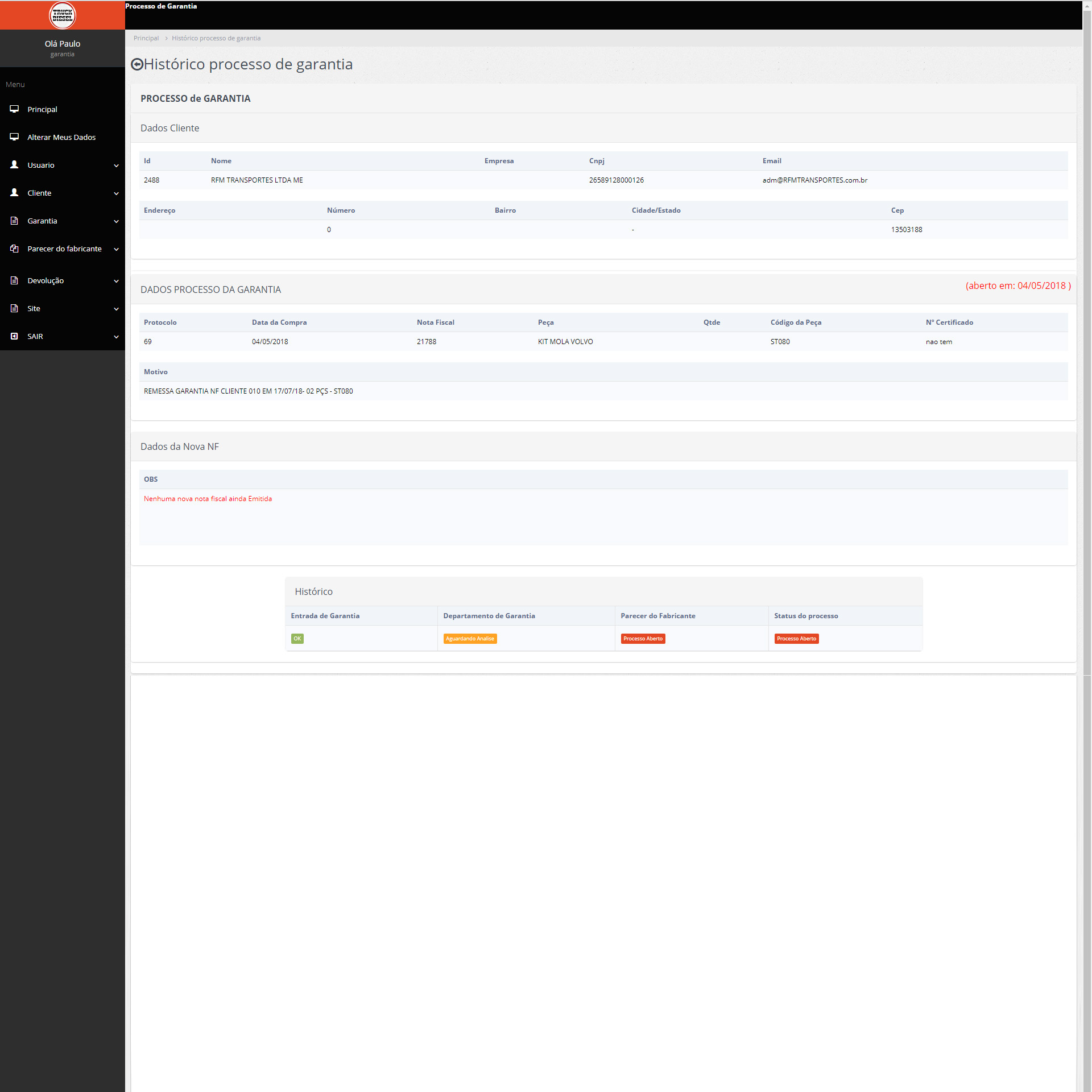This screenshot has width=1092, height=1092.
Task: Click the document icon beside Devolução
Action: 14,280
